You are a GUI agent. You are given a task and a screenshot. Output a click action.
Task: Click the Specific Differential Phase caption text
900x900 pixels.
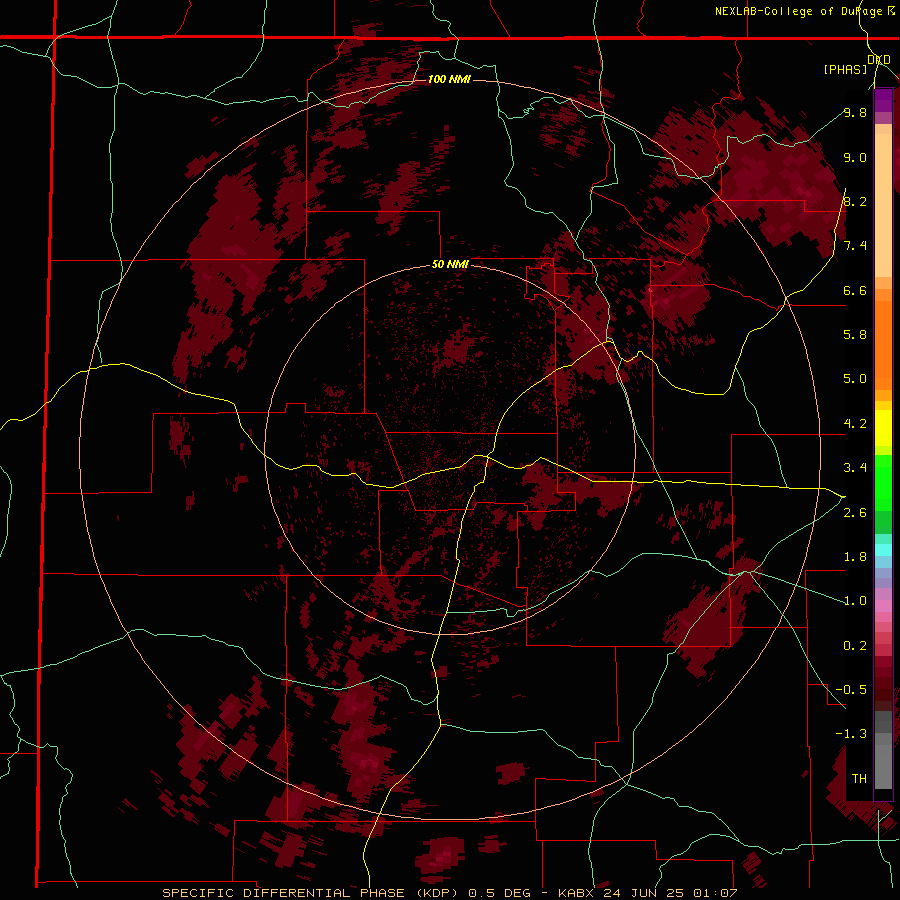click(x=449, y=893)
